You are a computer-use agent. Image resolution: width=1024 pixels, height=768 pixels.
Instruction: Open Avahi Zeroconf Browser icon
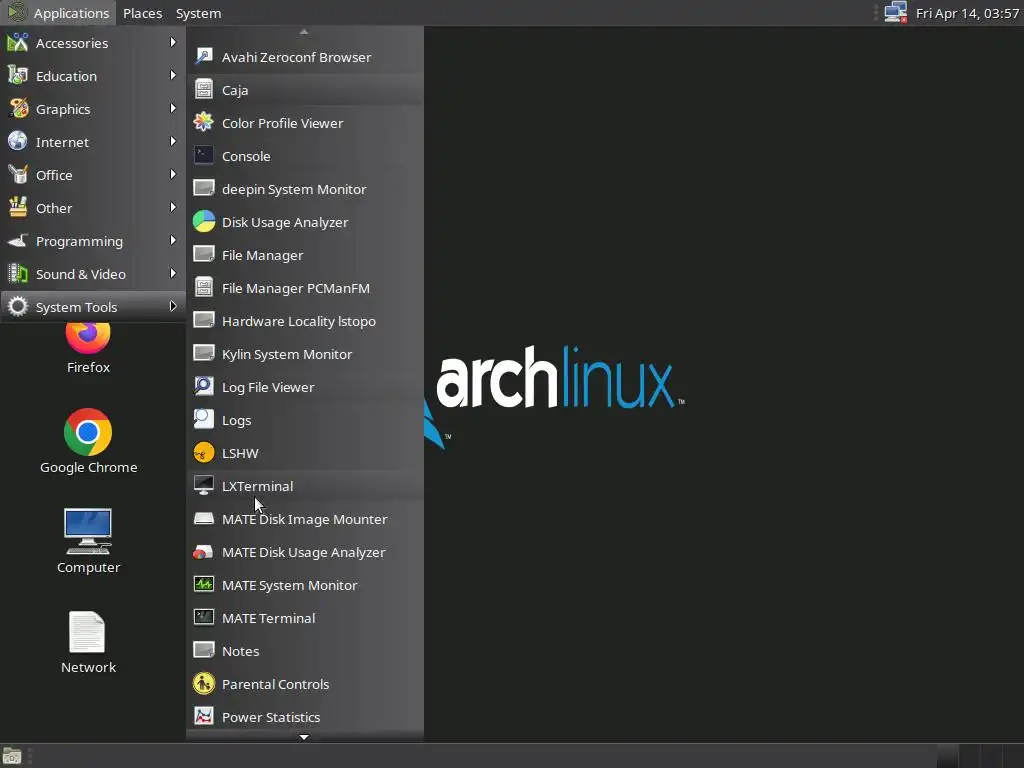(x=204, y=57)
